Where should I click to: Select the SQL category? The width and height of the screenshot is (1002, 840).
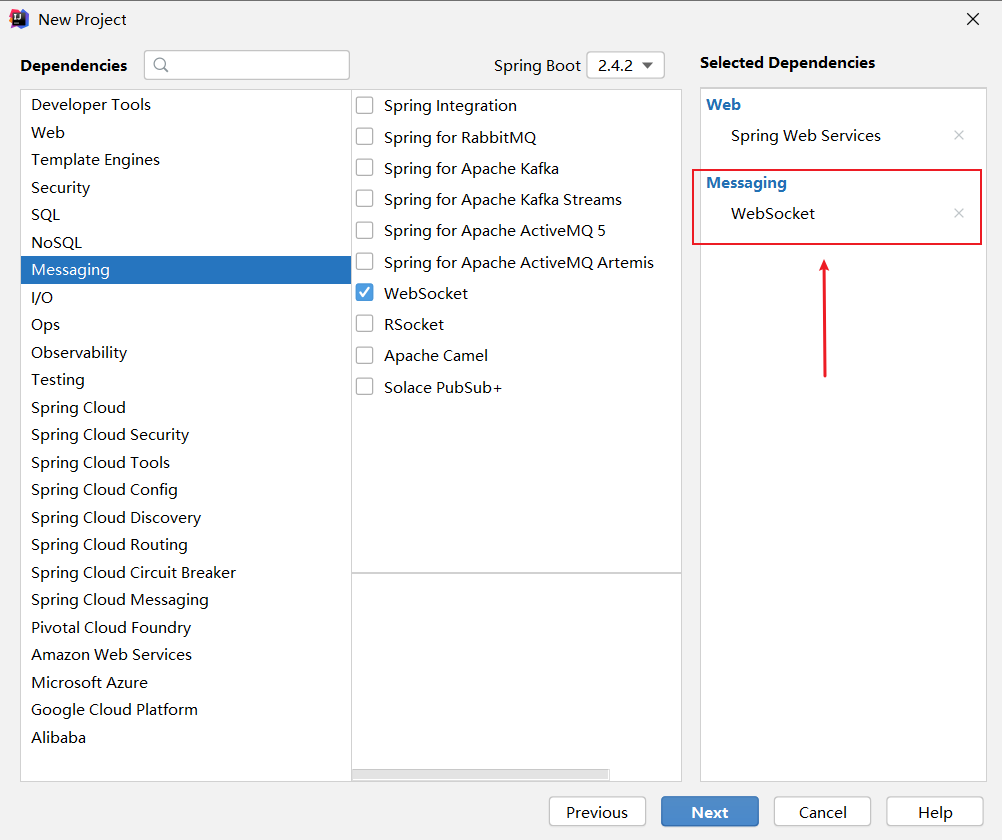tap(185, 215)
